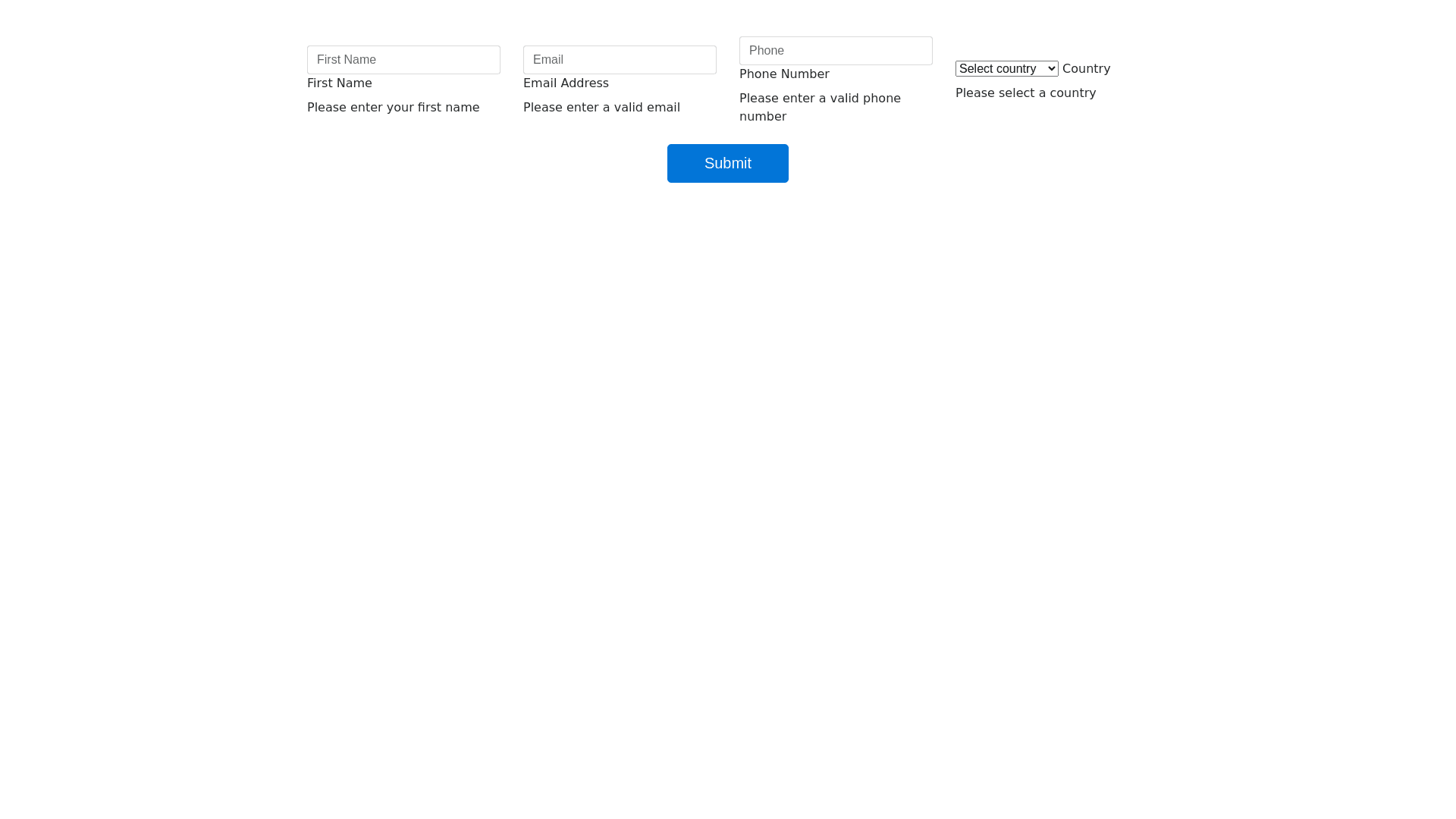Click the 'Select country' text in combo box
Viewport: 1456px width, 819px height.
(x=998, y=69)
